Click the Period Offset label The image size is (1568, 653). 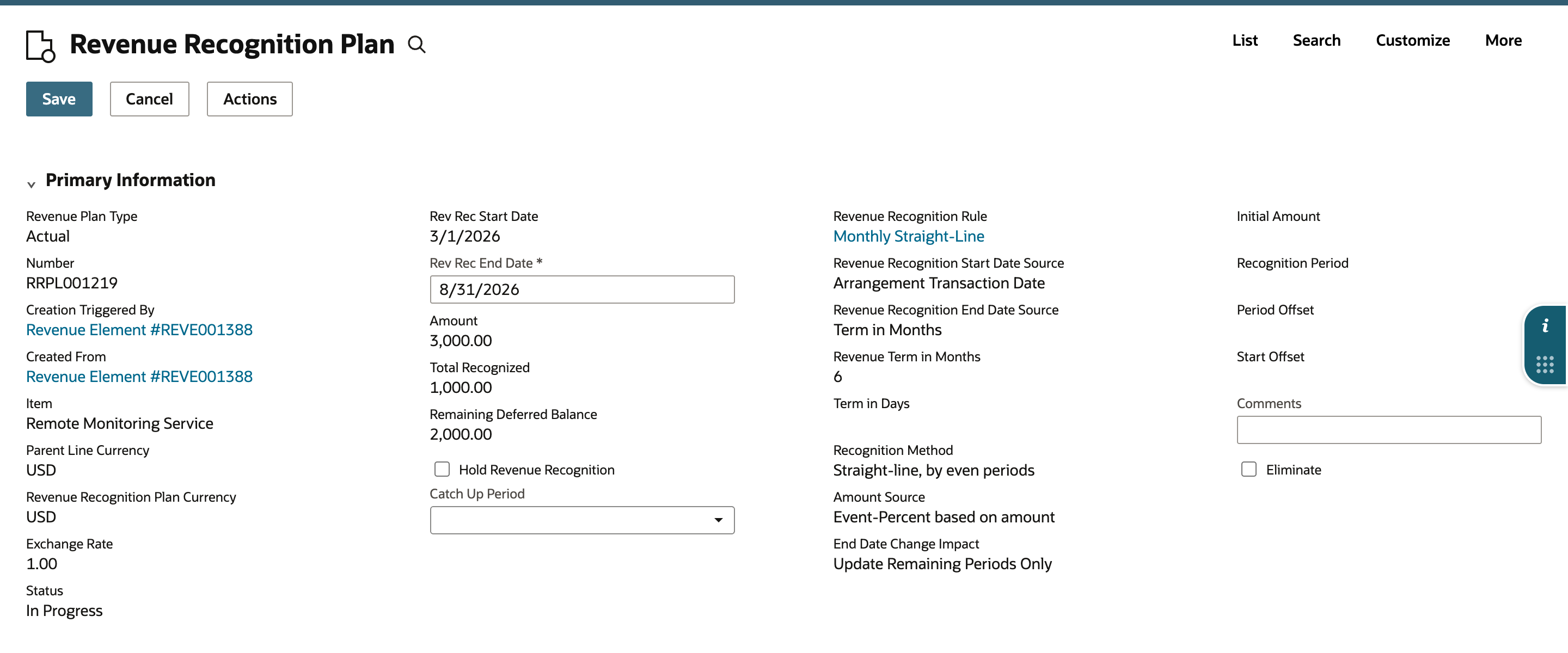(1275, 310)
